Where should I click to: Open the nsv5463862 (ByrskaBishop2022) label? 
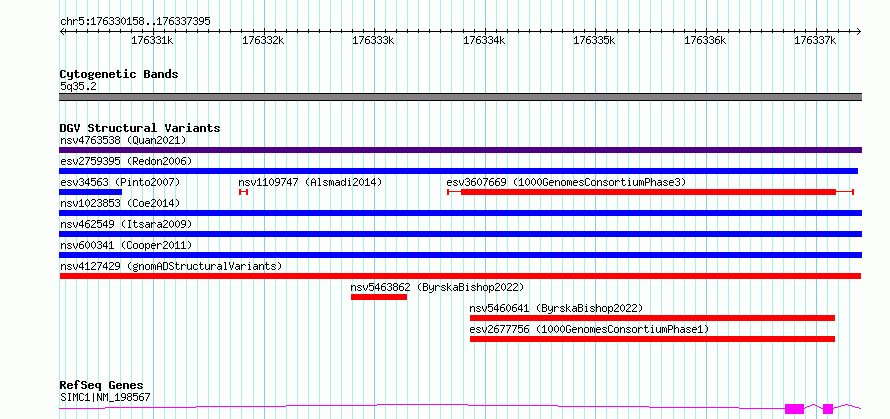click(x=437, y=287)
